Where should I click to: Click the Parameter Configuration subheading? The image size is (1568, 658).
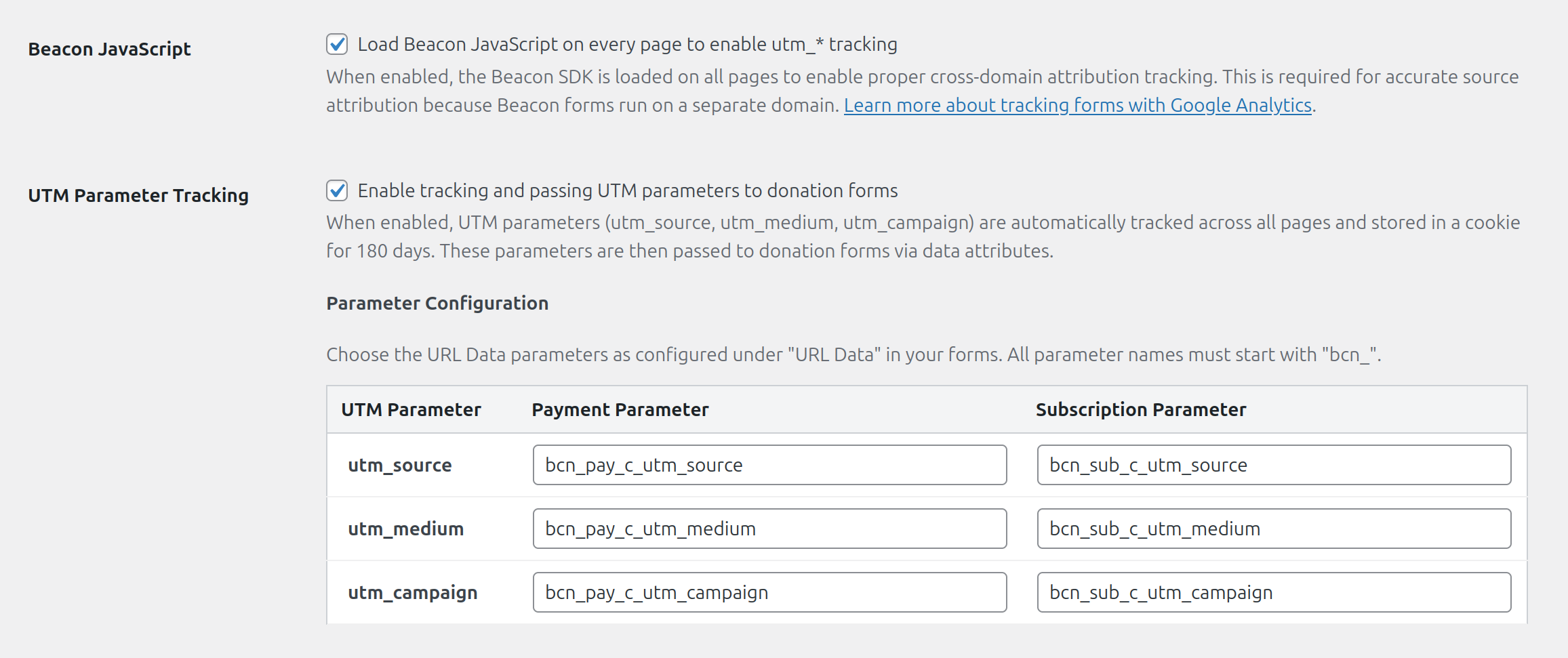(437, 303)
